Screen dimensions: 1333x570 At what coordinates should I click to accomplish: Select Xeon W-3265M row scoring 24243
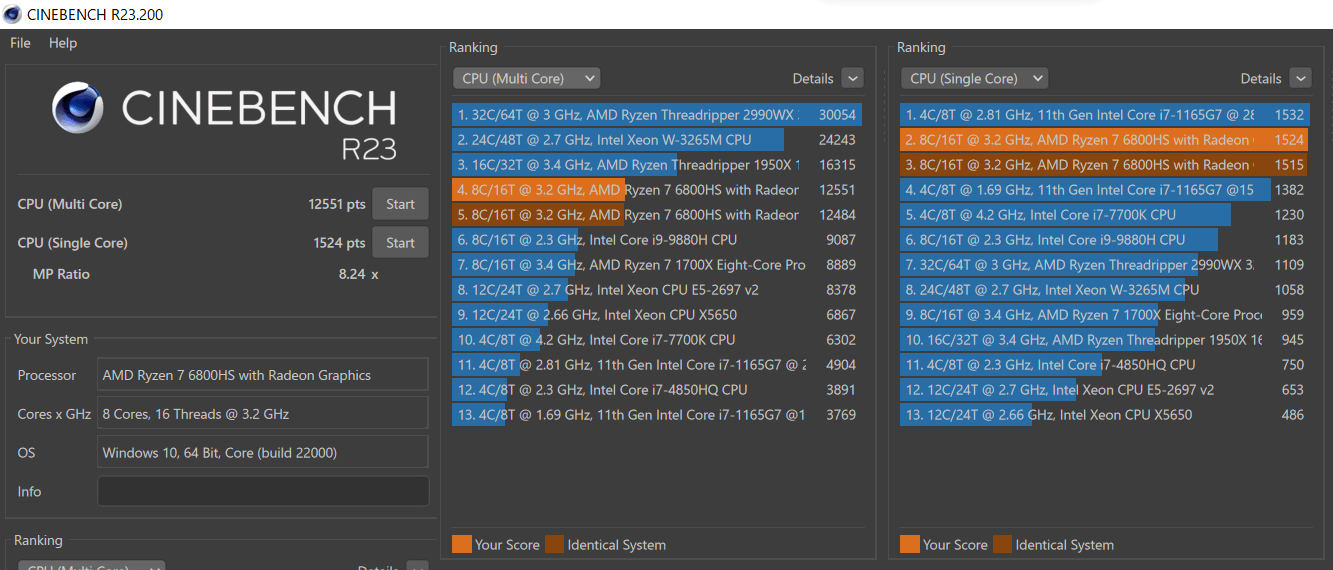[657, 140]
